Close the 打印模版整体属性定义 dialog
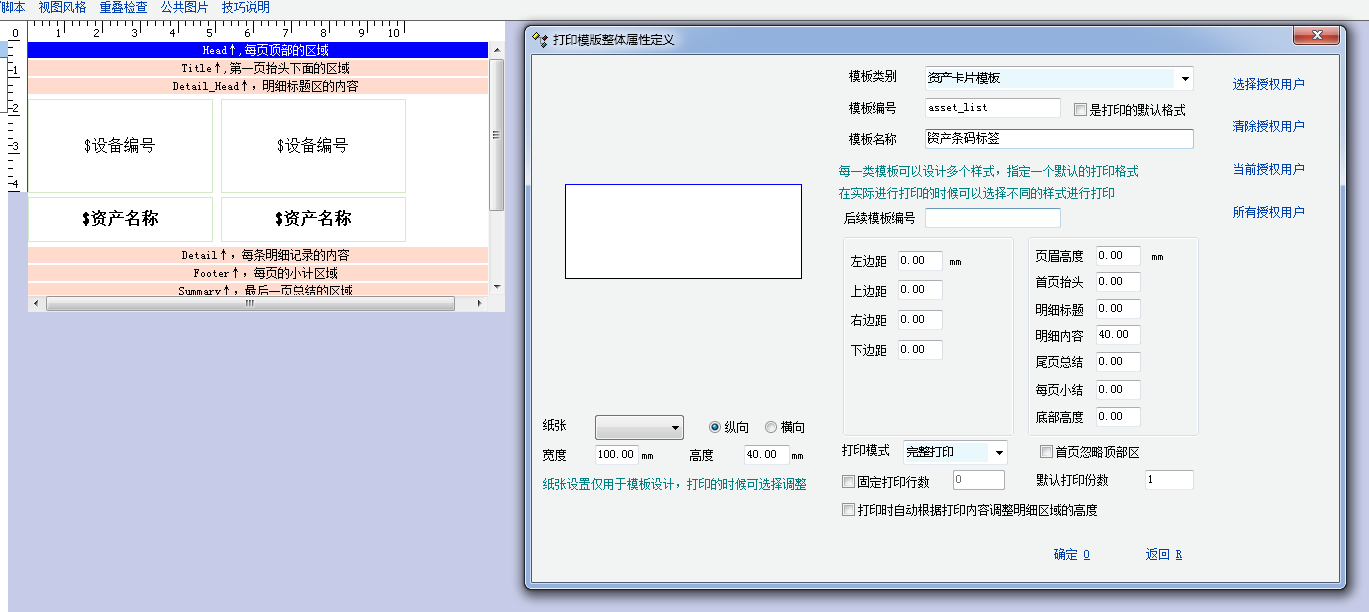This screenshot has height=612, width=1369. (x=1316, y=36)
